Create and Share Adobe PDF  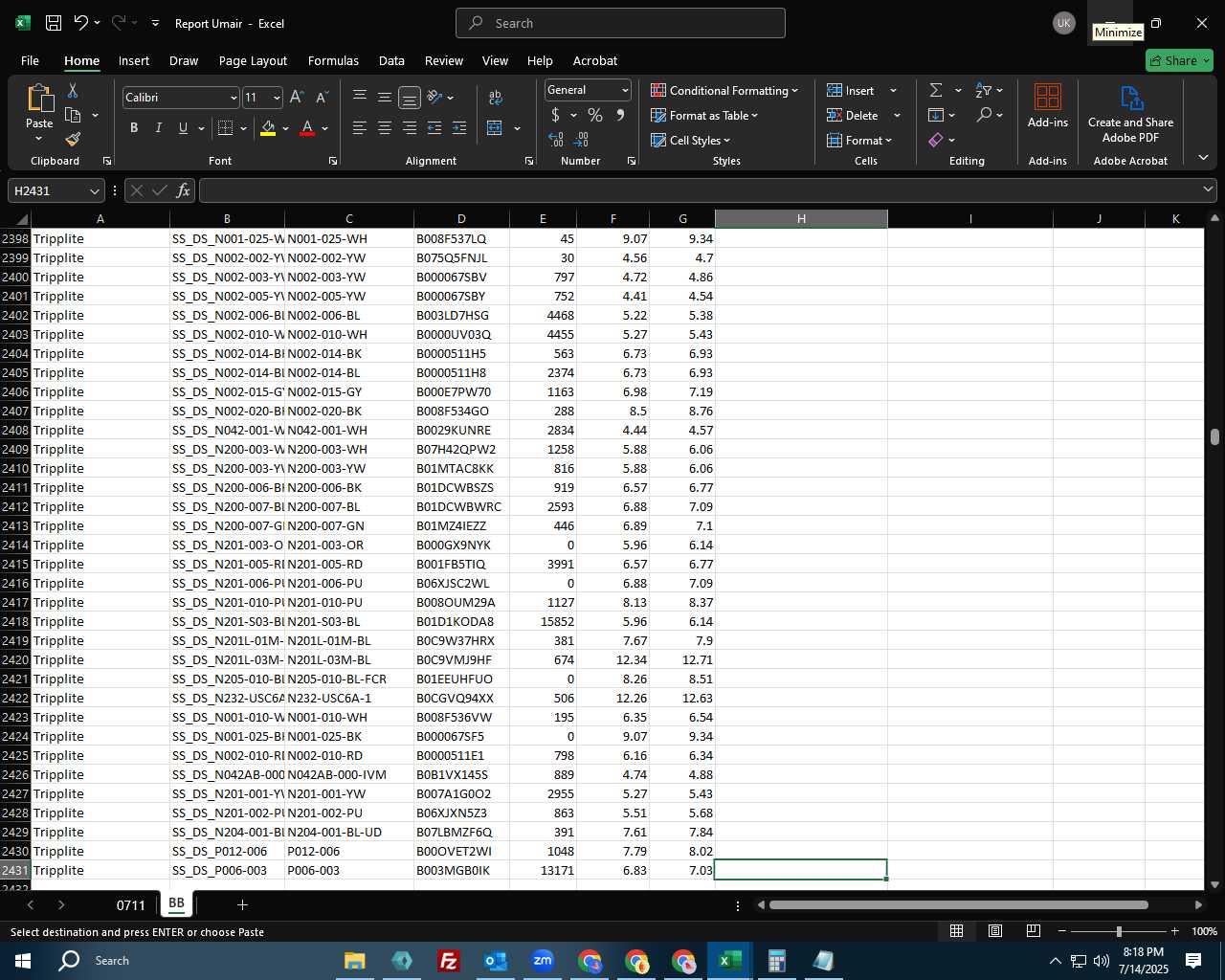click(x=1130, y=115)
